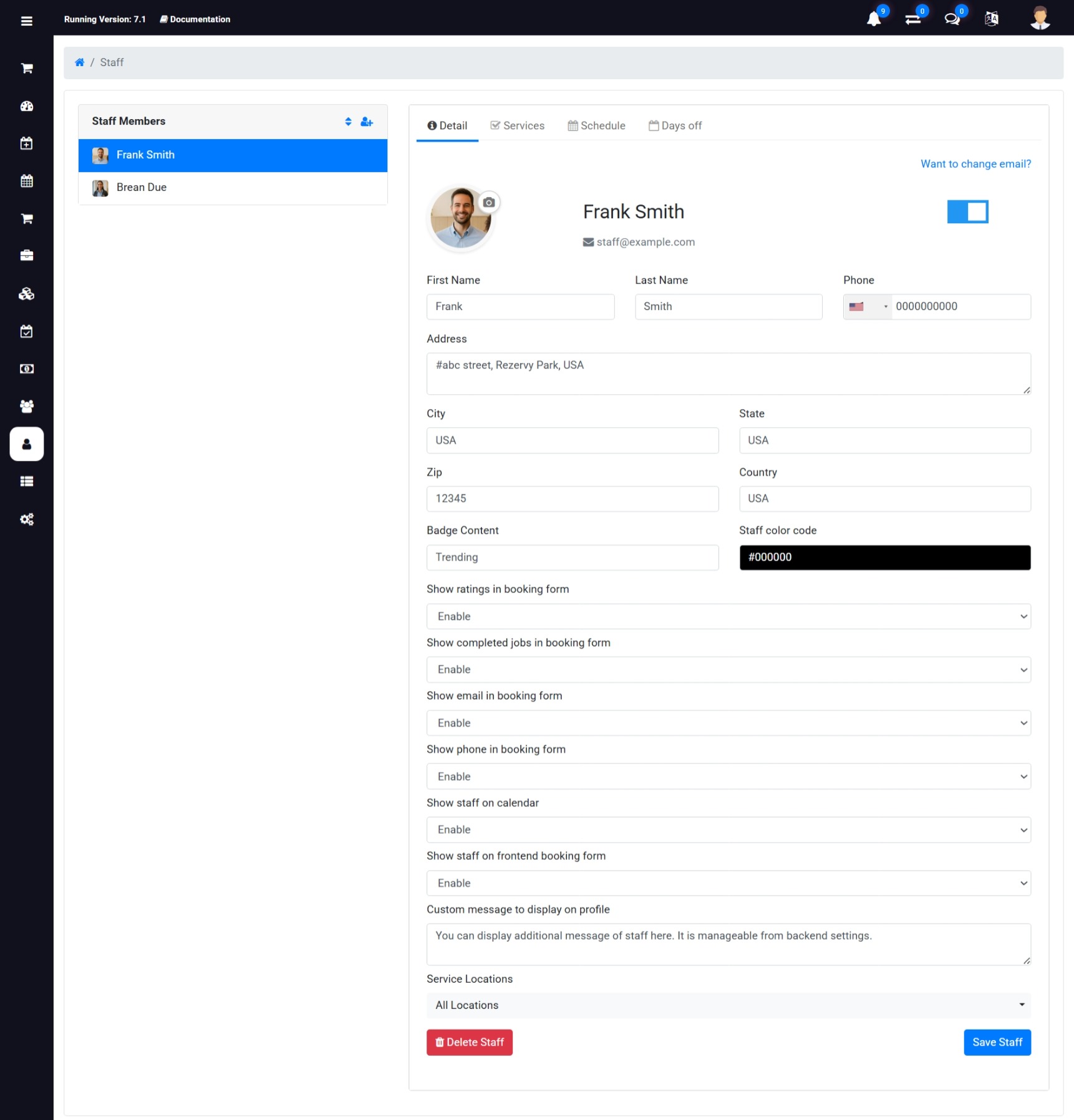
Task: Click the notifications bell icon
Action: point(874,19)
